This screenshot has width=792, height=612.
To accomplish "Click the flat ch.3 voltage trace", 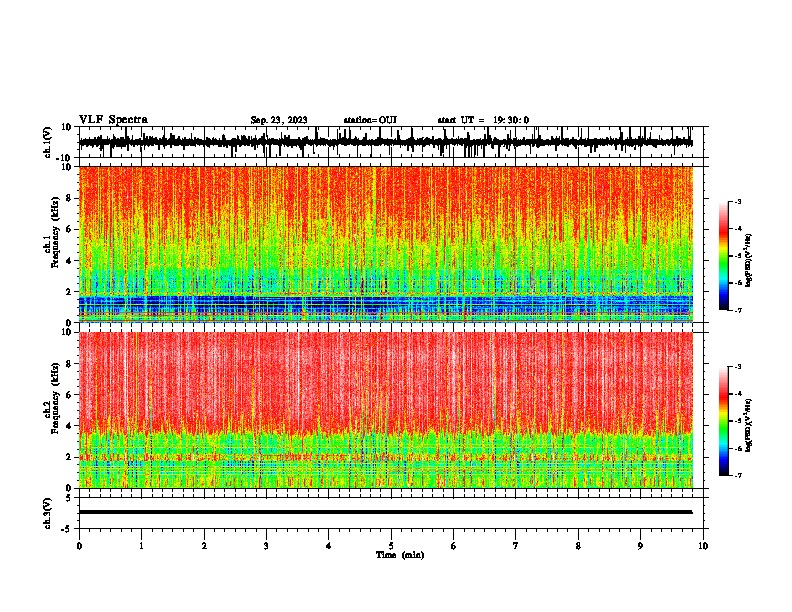I will (x=385, y=512).
